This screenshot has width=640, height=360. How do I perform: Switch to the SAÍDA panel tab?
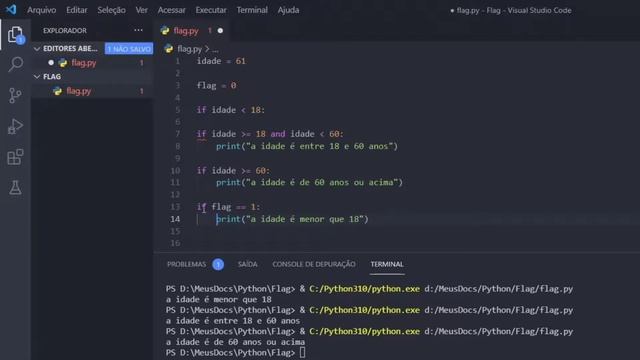coord(247,264)
